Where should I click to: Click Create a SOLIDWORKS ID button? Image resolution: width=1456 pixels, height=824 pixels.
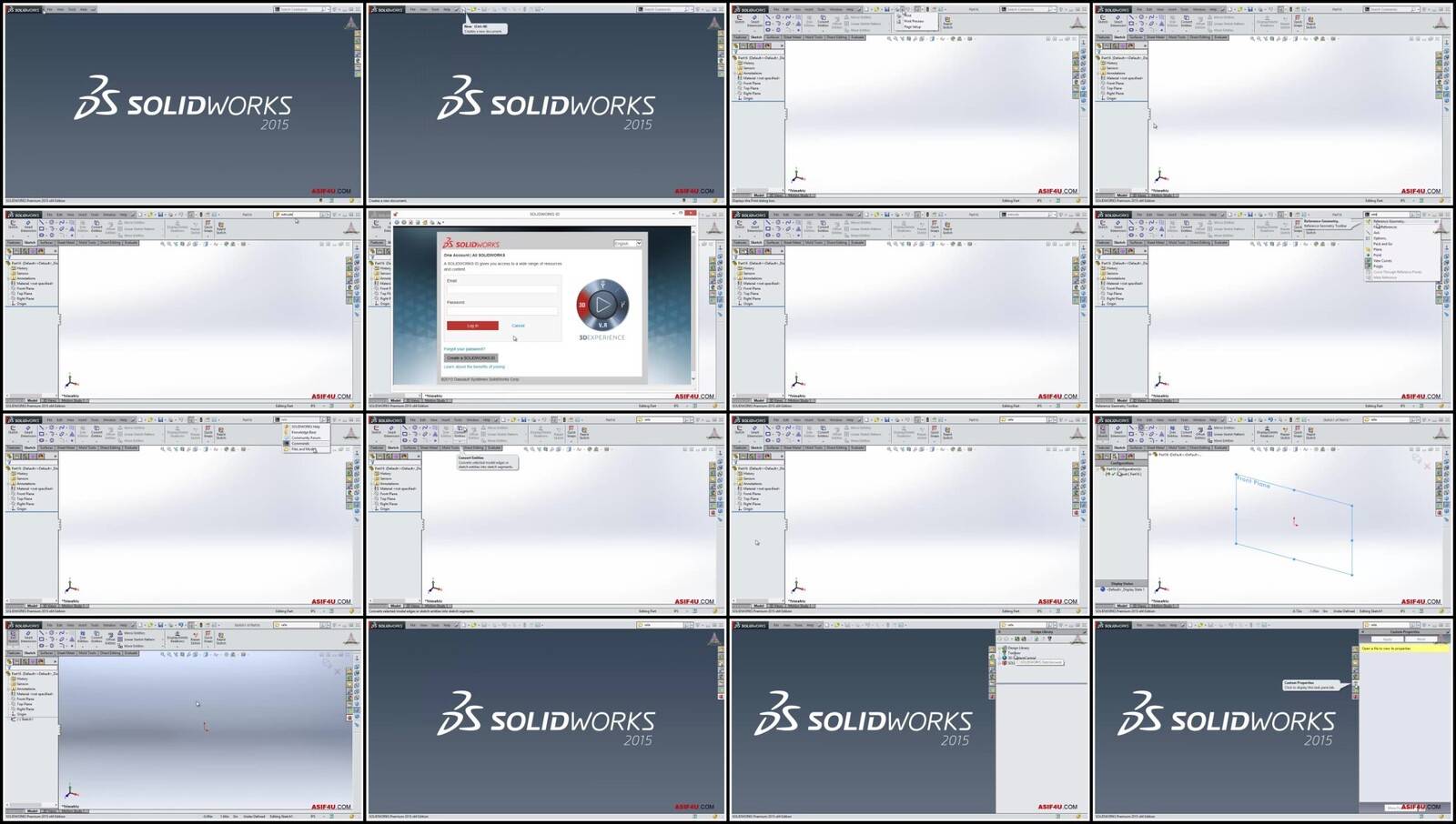coord(471,358)
